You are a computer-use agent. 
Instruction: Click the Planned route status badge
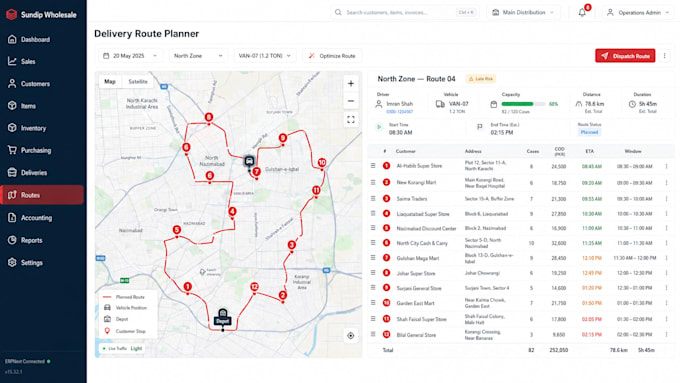pos(589,132)
